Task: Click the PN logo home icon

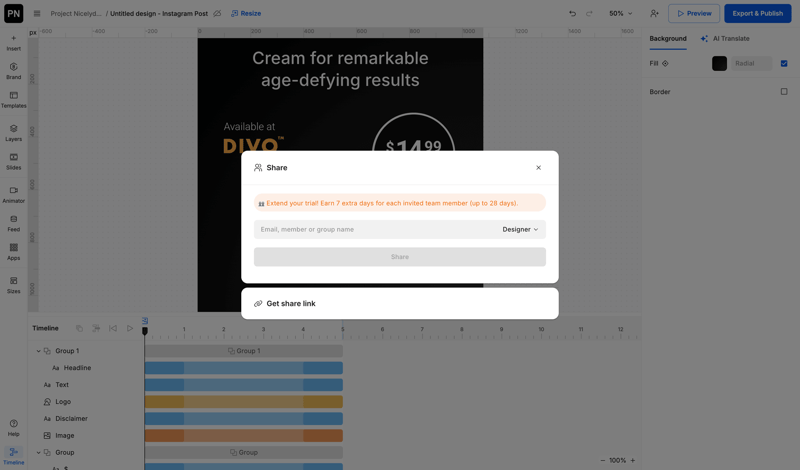Action: (x=14, y=13)
